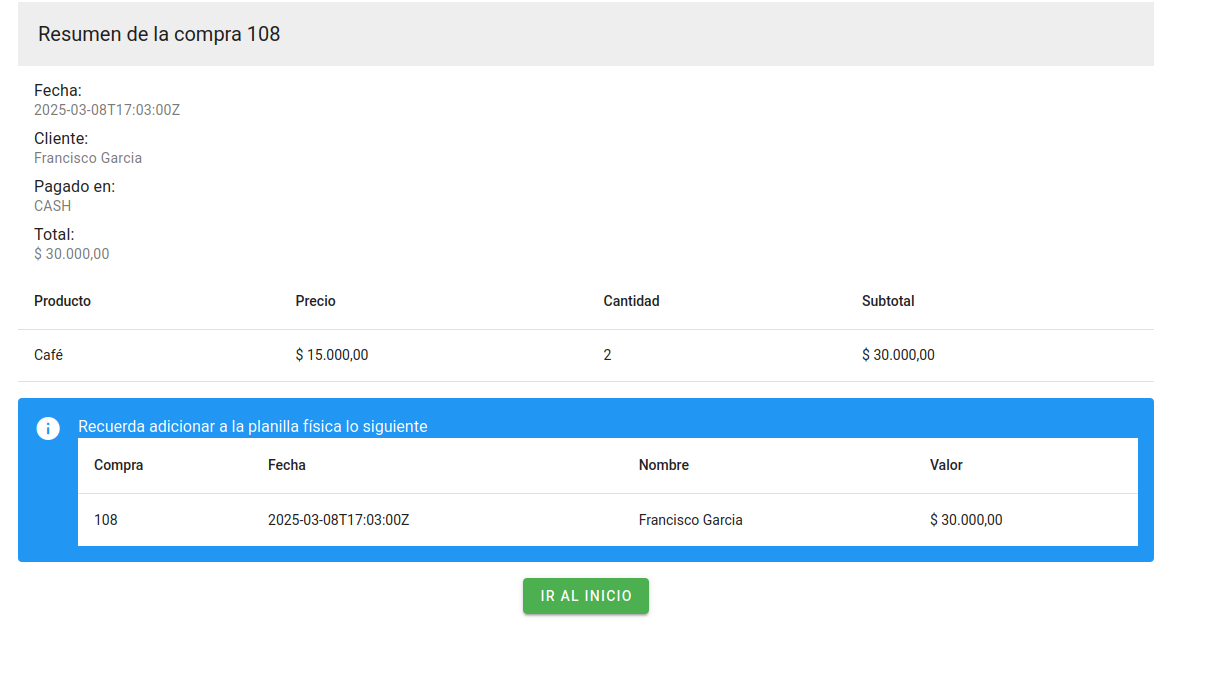Click the Precio column header

click(315, 301)
